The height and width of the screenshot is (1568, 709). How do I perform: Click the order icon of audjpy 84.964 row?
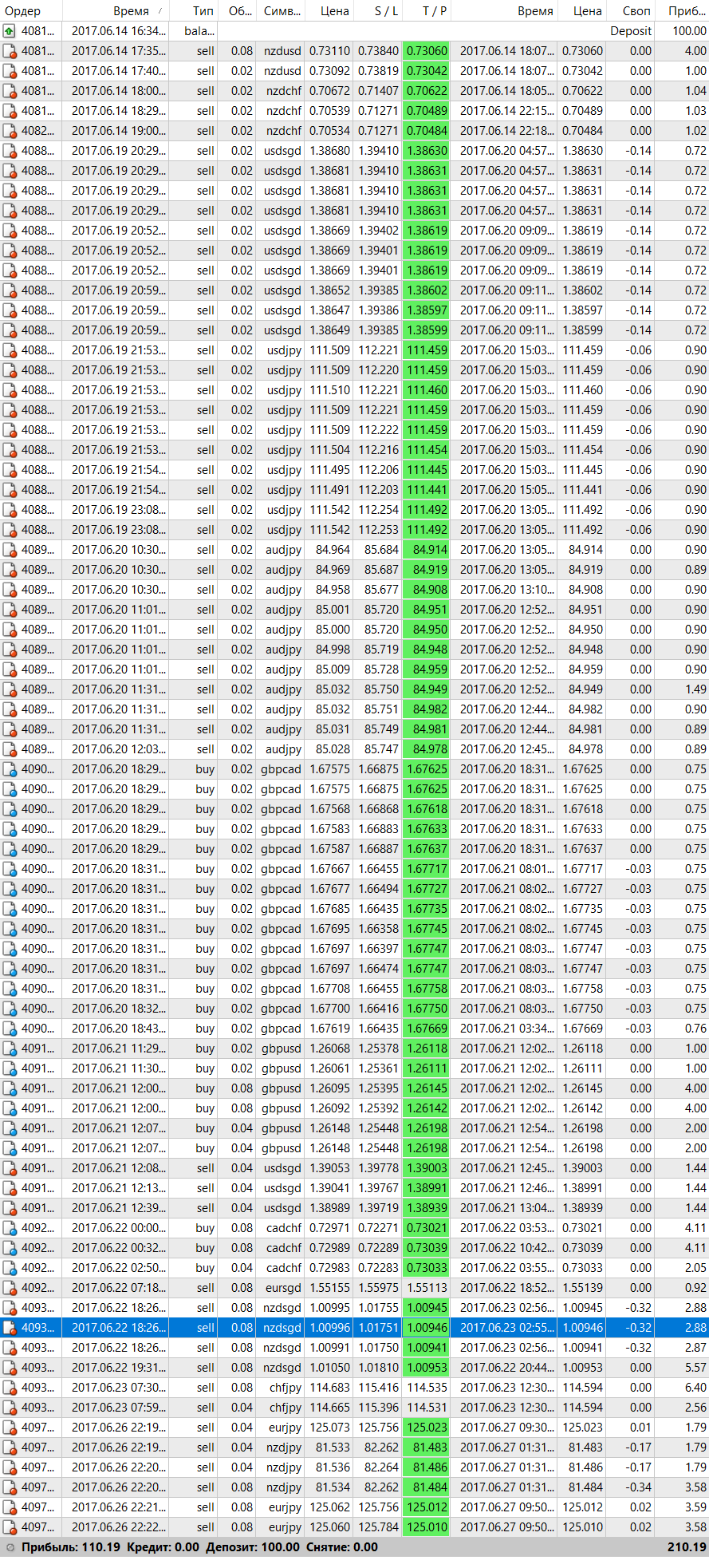click(9, 550)
